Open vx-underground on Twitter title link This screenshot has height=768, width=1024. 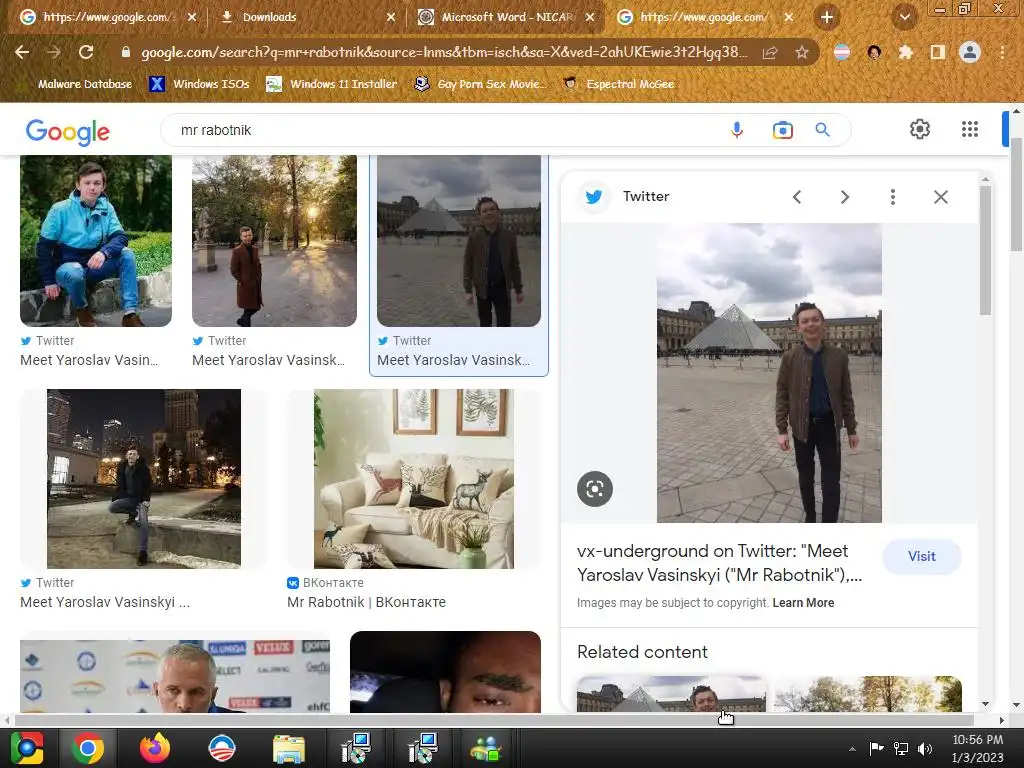(x=719, y=563)
